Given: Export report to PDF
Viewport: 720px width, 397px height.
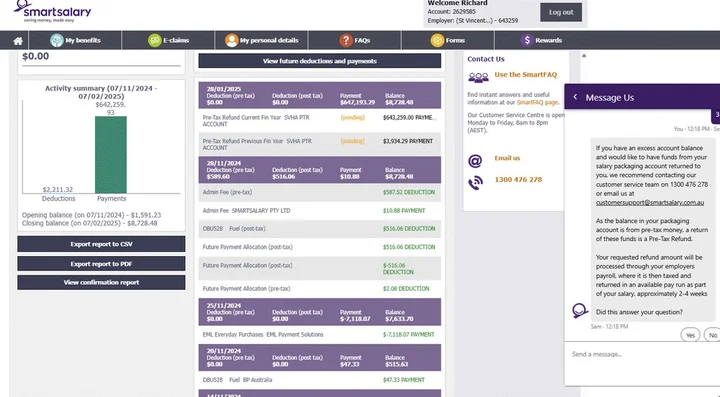Looking at the screenshot, I should (x=101, y=264).
